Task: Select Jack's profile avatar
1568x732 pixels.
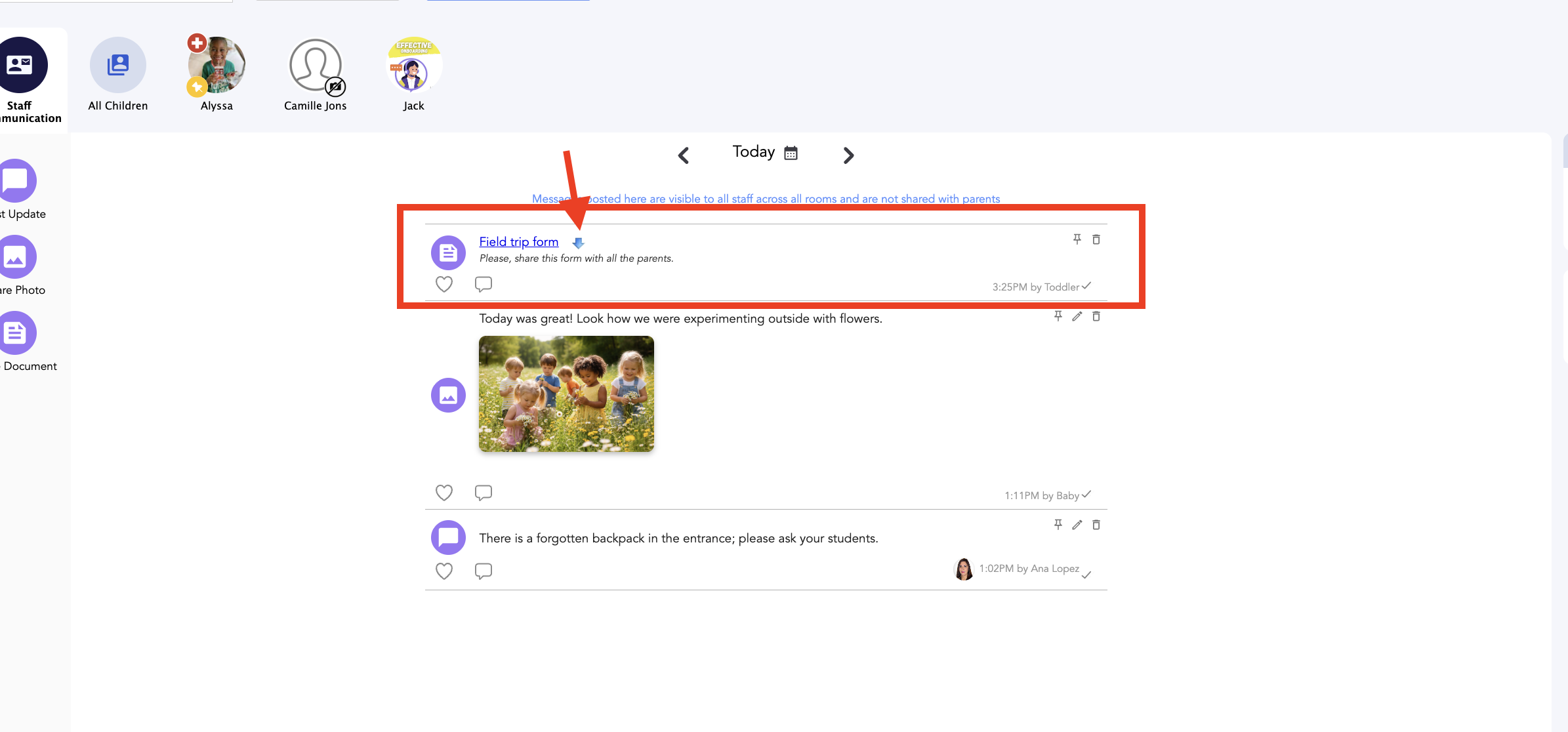Action: [x=413, y=66]
